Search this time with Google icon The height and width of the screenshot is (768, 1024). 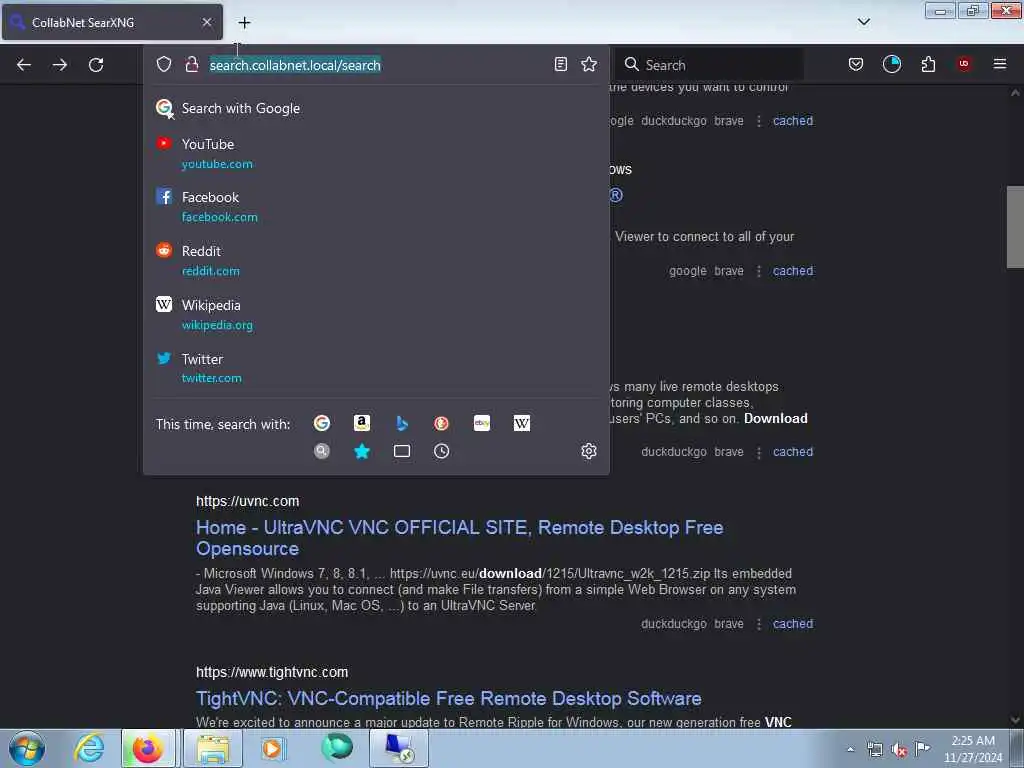322,423
